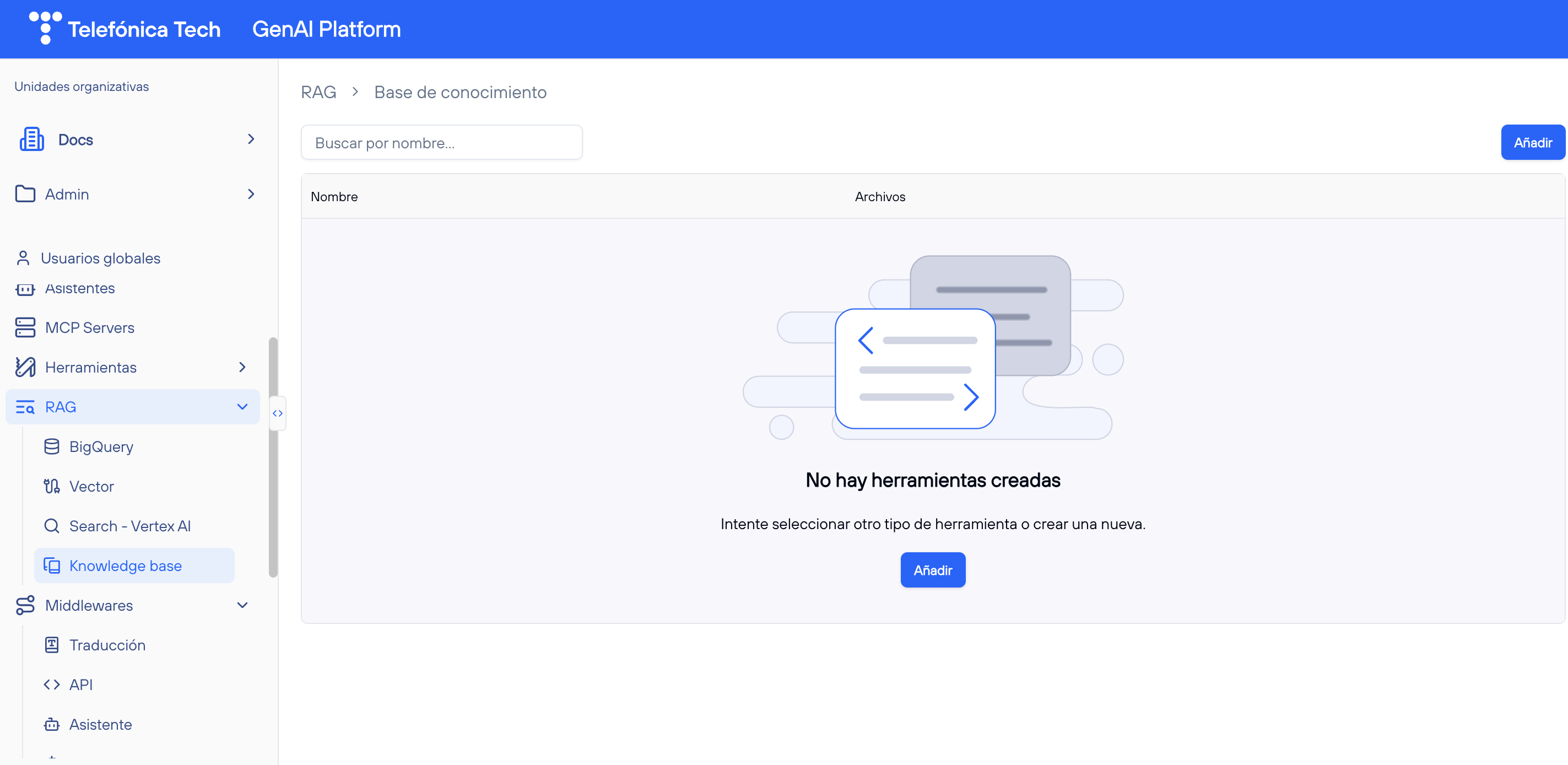Click the Search - Vertex AI magnifier icon
1568x765 pixels.
coord(52,526)
